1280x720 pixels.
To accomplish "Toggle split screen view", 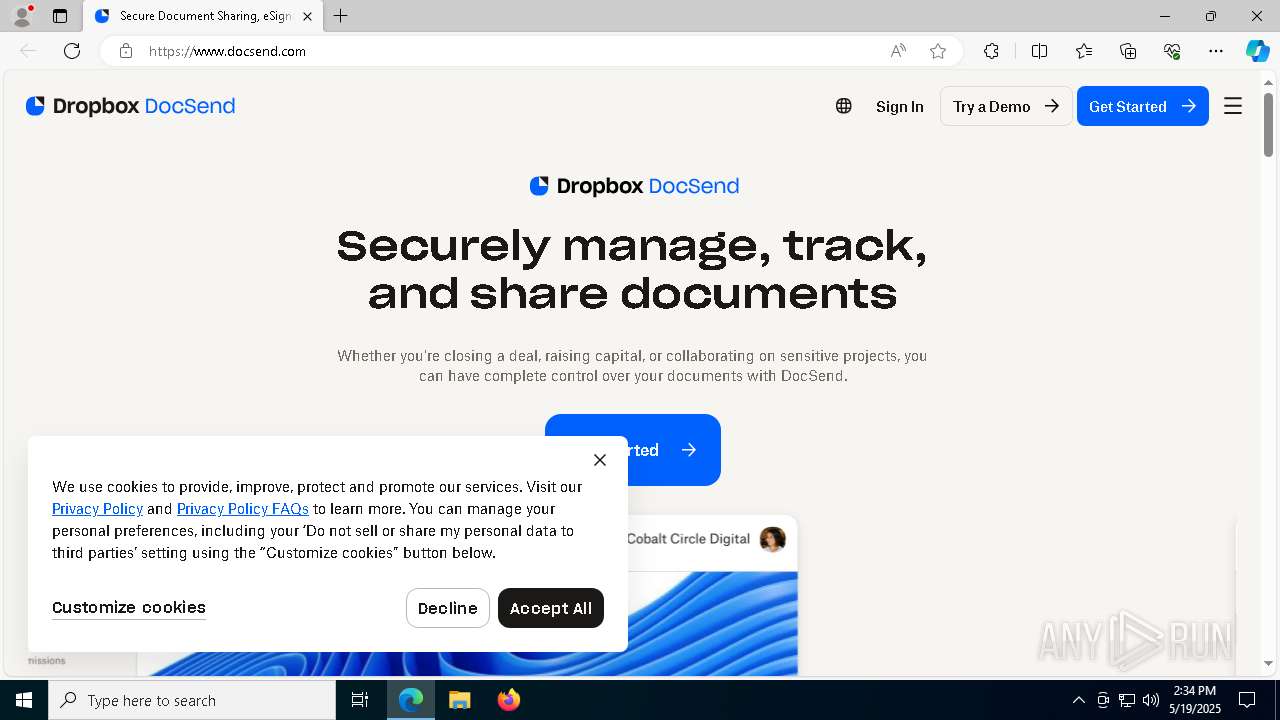I will point(1039,51).
